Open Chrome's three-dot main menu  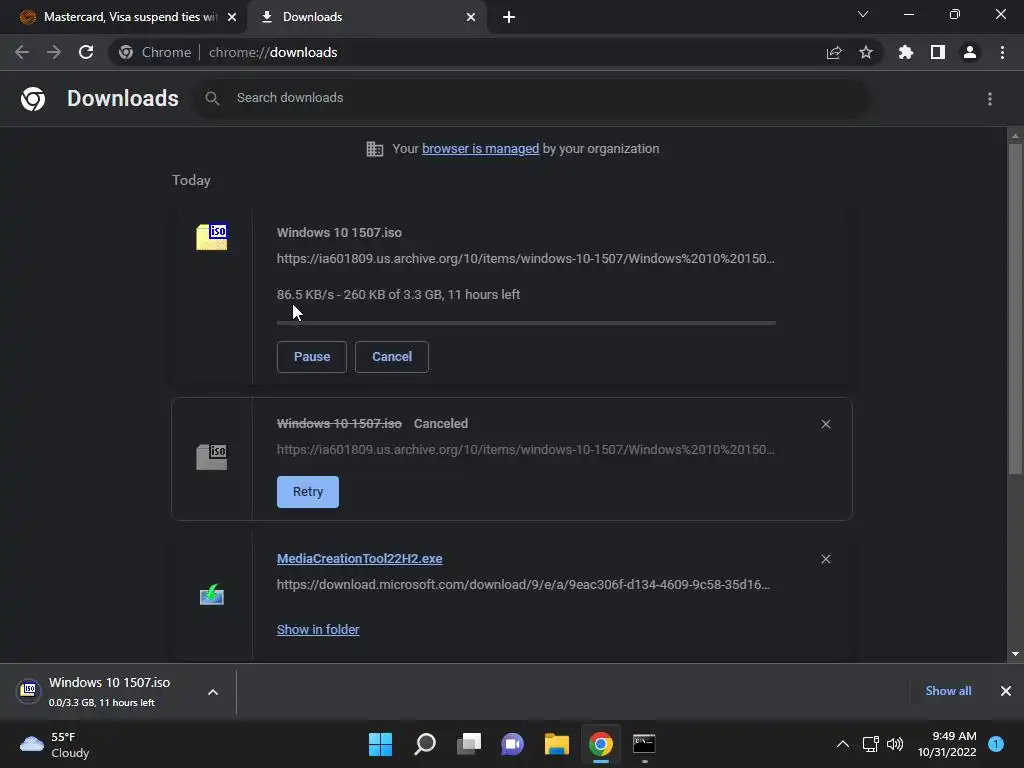1002,52
